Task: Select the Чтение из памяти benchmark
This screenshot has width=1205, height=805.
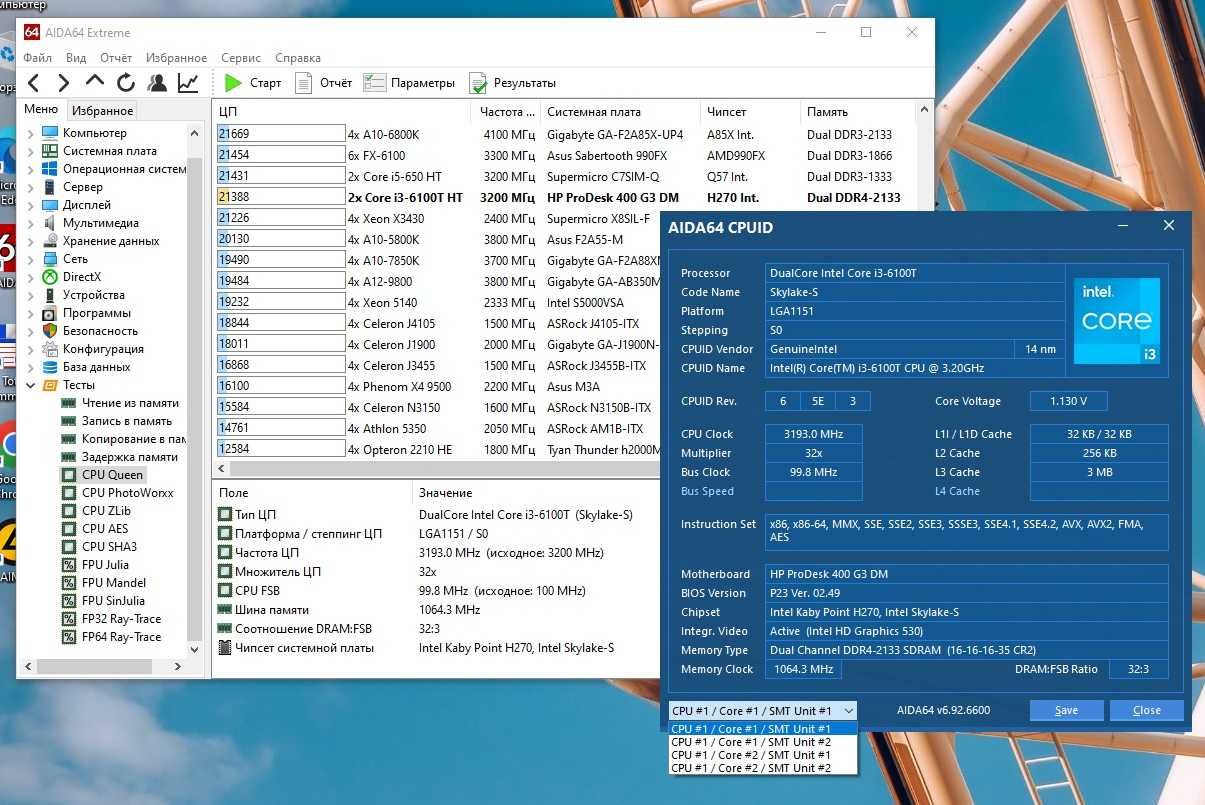Action: click(120, 403)
